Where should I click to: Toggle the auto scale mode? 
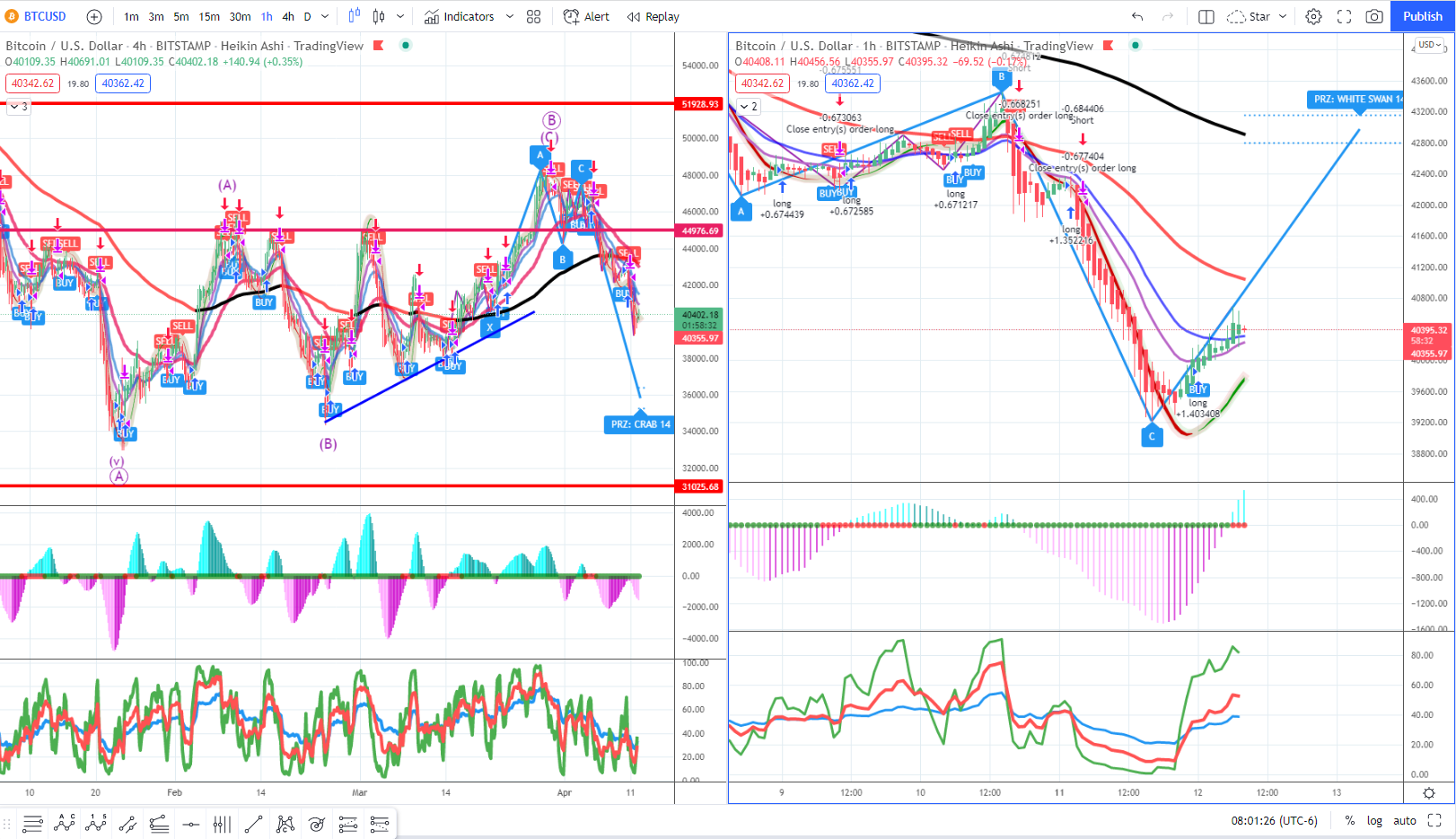click(1405, 820)
